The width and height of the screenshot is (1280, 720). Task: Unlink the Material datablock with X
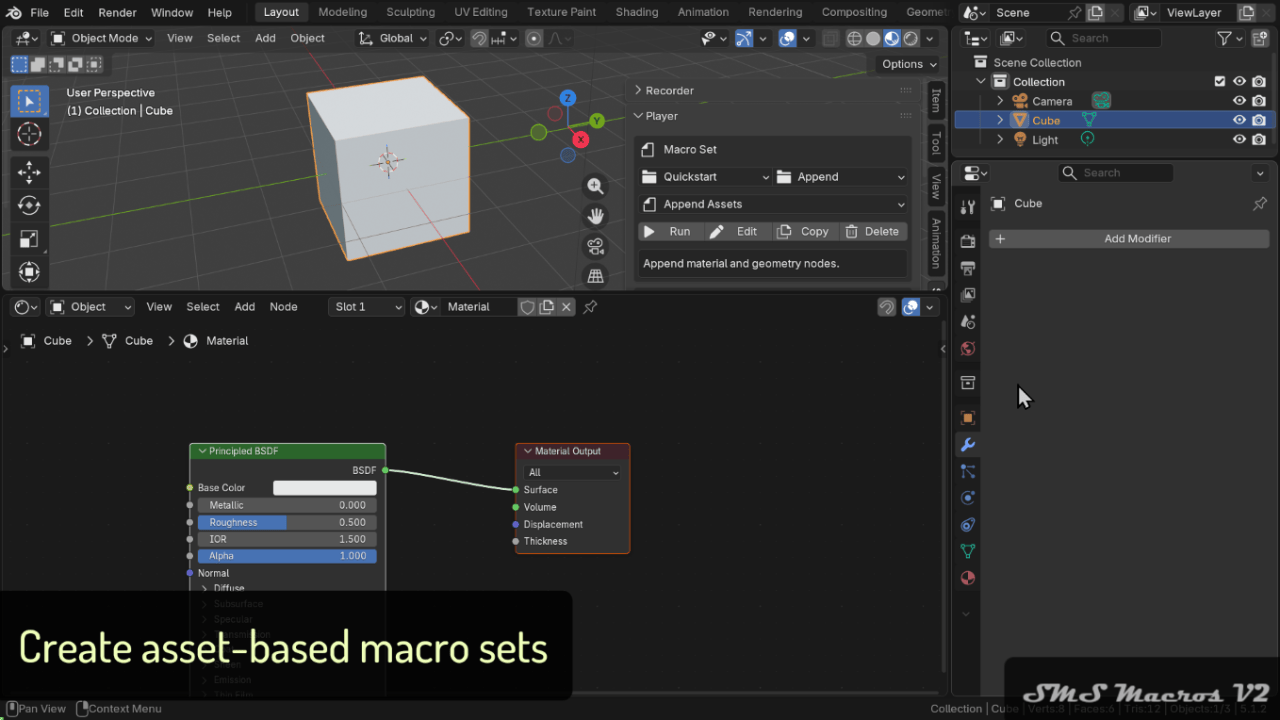pyautogui.click(x=566, y=307)
